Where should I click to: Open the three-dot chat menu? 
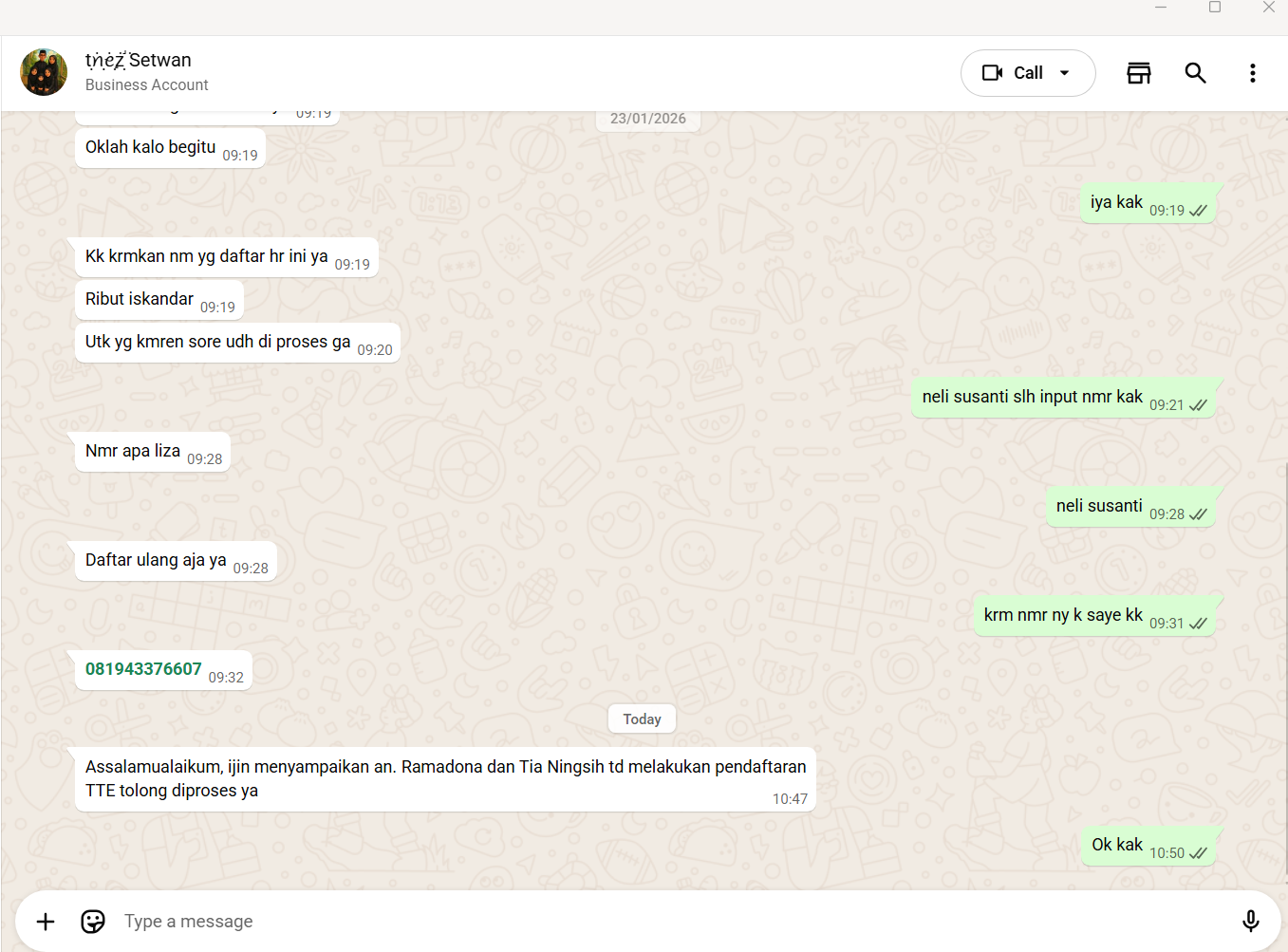1253,73
